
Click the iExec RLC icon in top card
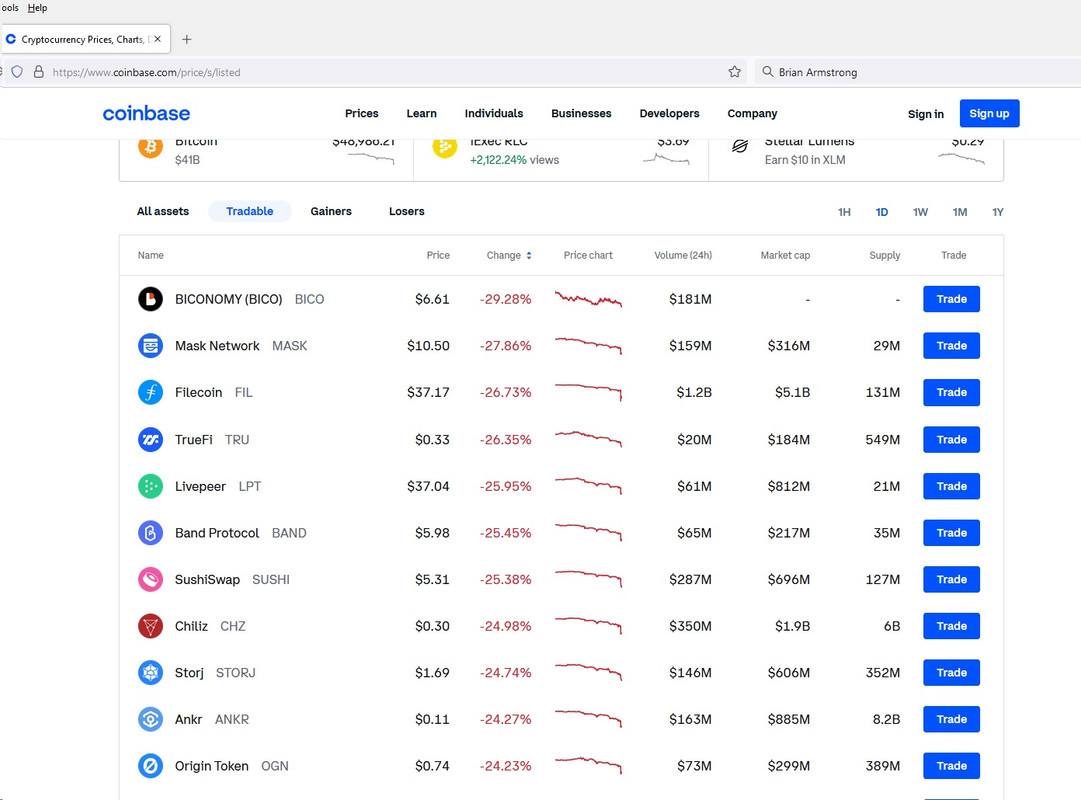point(445,148)
